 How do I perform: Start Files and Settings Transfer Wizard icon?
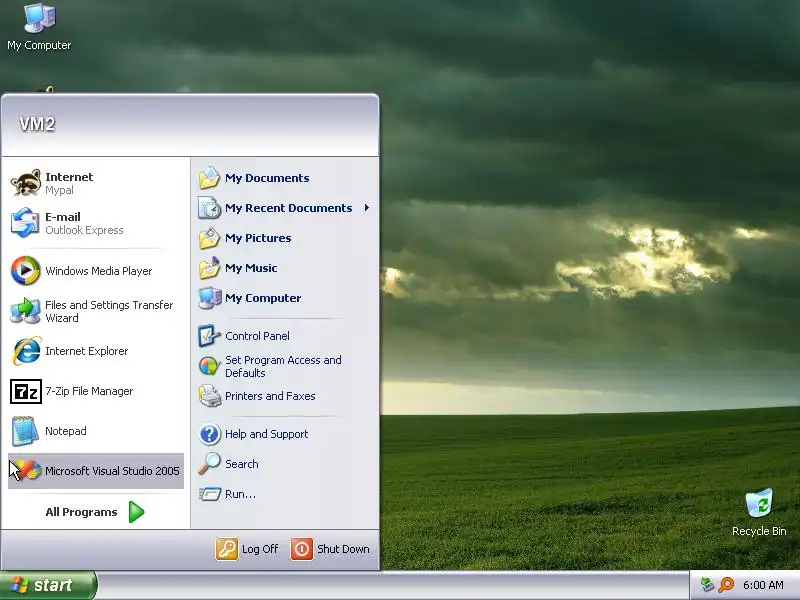[x=26, y=311]
